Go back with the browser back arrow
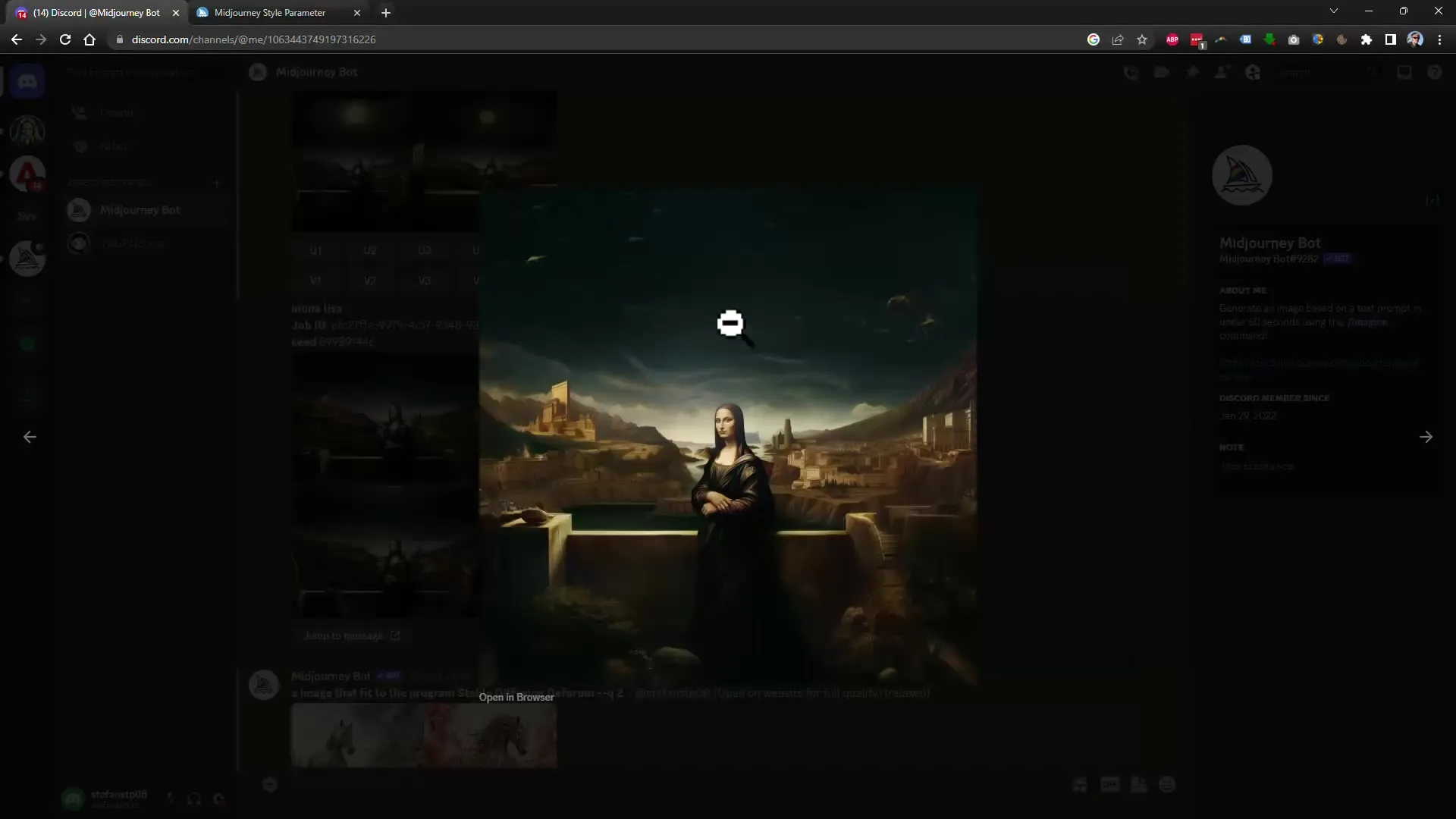 tap(17, 39)
